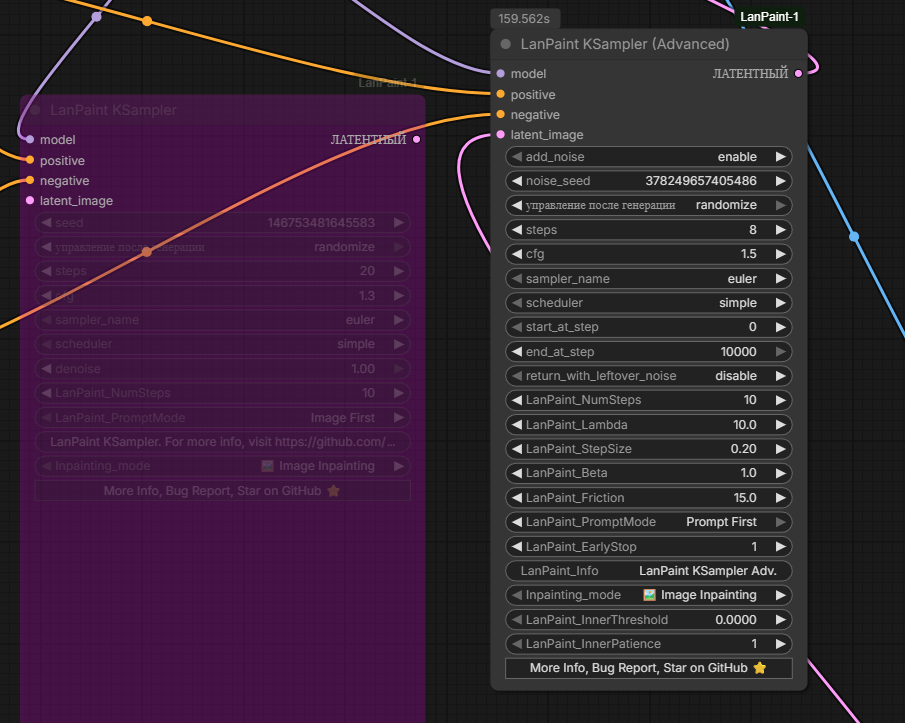Increase LanPaint_NumSteps in Advanced node
Screen dimensions: 905x723
780,400
